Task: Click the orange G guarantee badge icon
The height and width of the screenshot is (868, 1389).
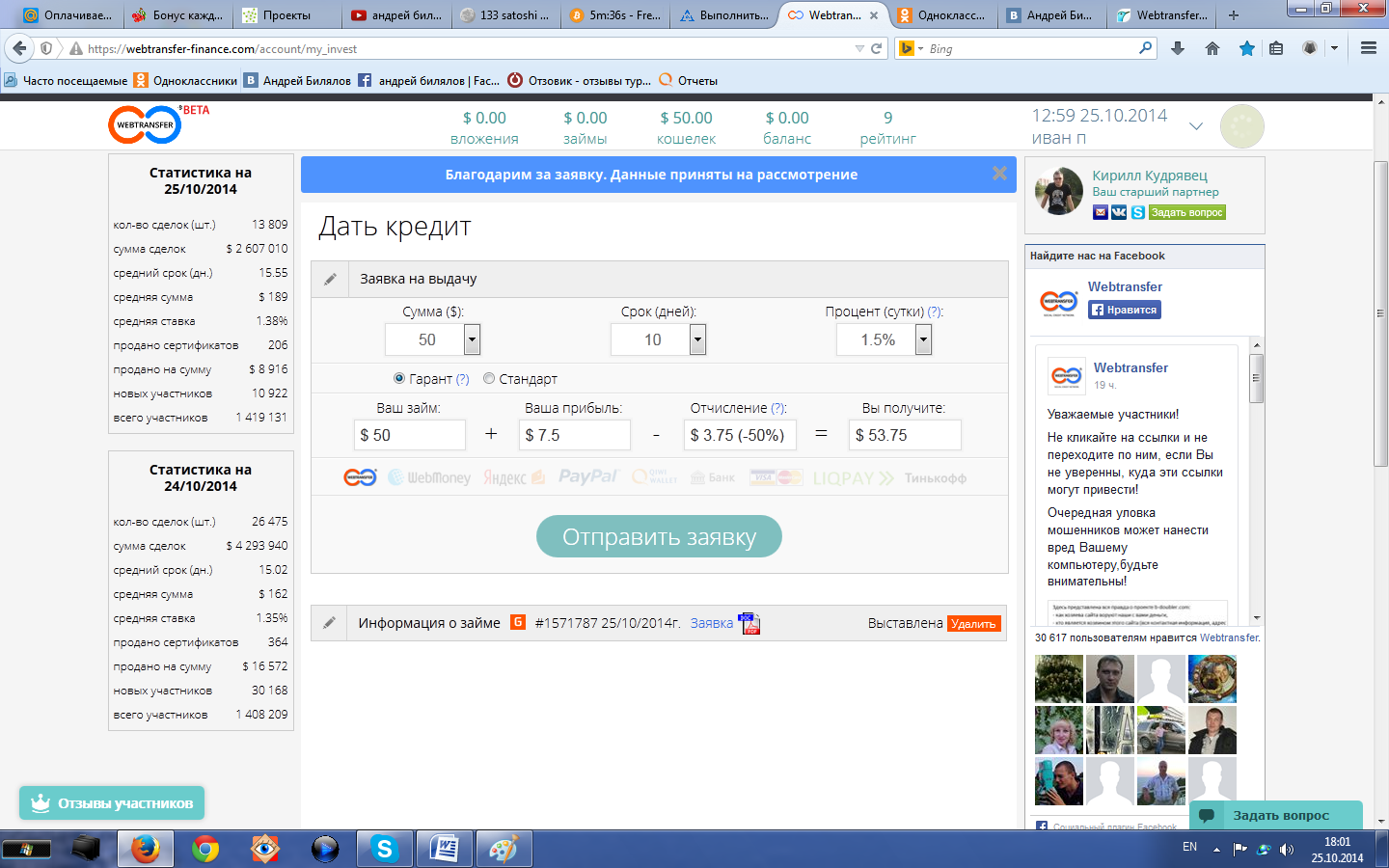Action: [518, 622]
